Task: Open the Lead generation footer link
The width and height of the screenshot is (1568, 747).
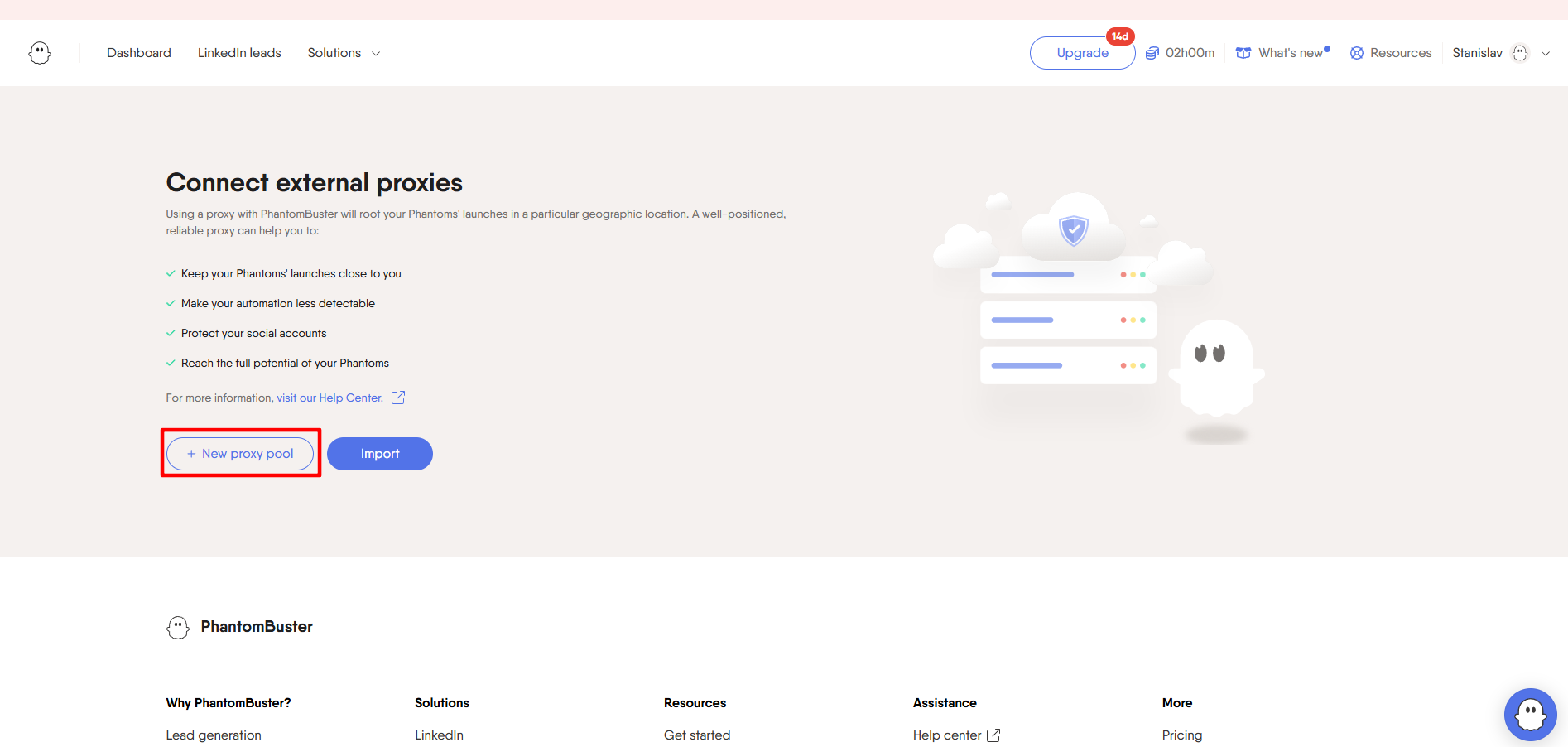Action: (x=214, y=735)
